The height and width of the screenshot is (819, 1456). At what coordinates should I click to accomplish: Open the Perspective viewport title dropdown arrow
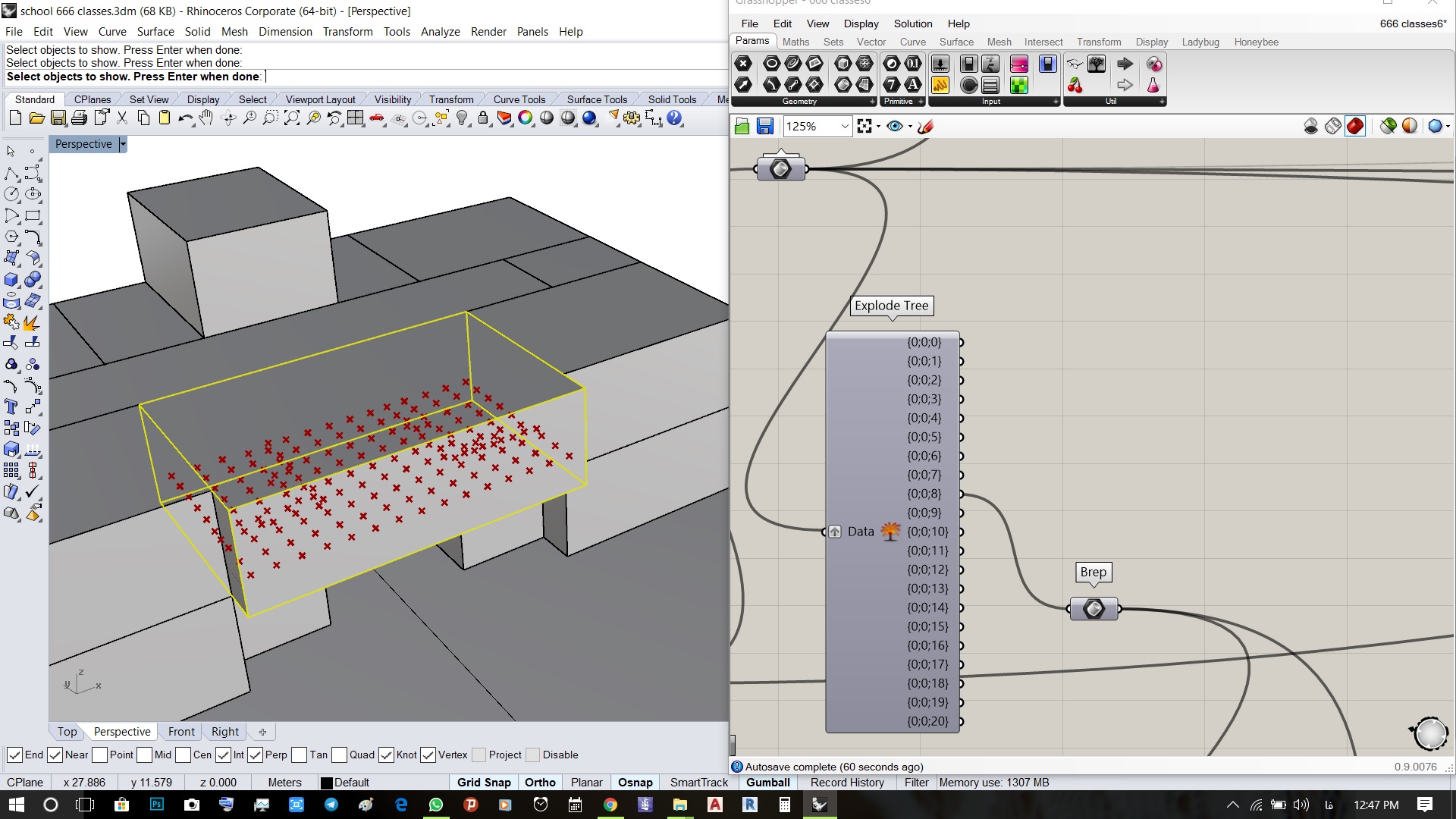pos(123,144)
